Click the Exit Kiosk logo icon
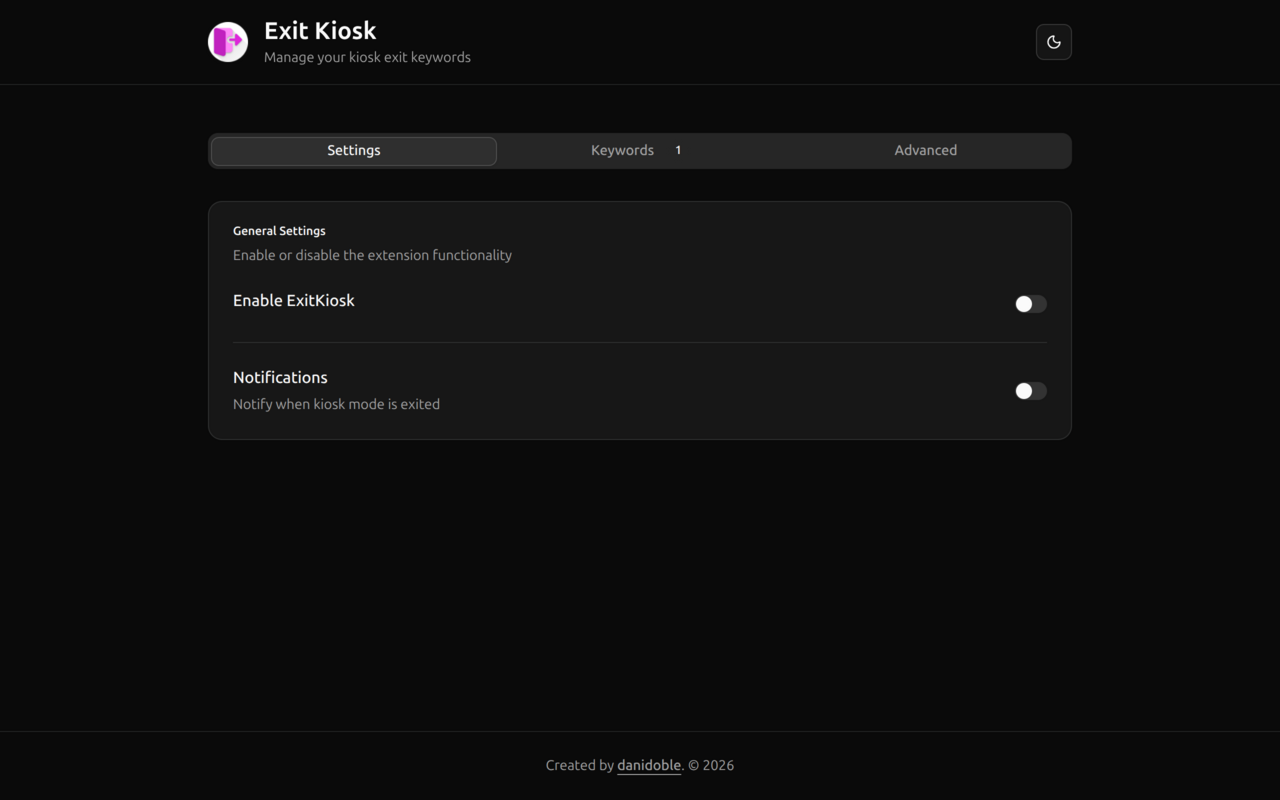The height and width of the screenshot is (800, 1280). (x=228, y=42)
